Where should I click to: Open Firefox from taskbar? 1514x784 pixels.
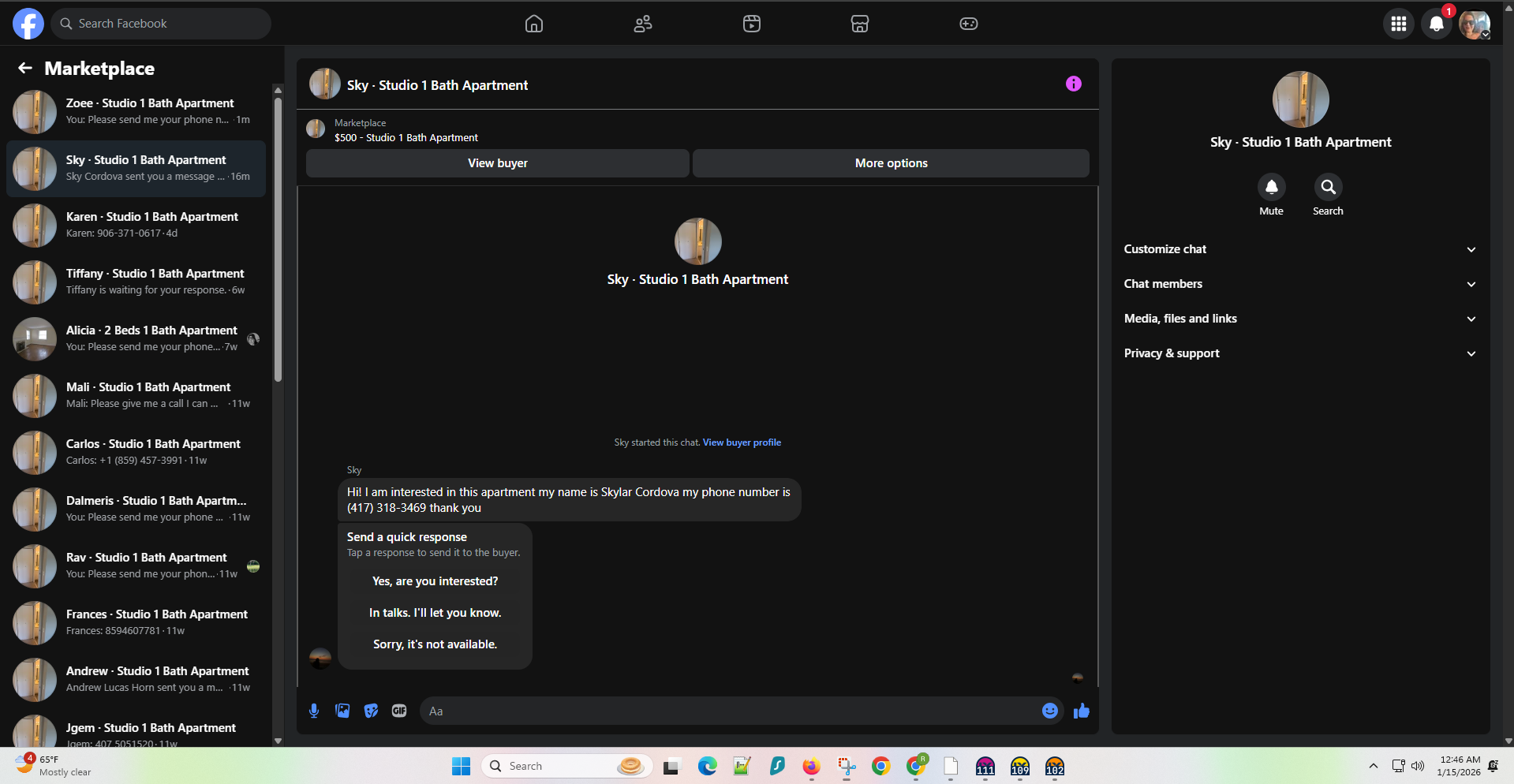tap(811, 766)
